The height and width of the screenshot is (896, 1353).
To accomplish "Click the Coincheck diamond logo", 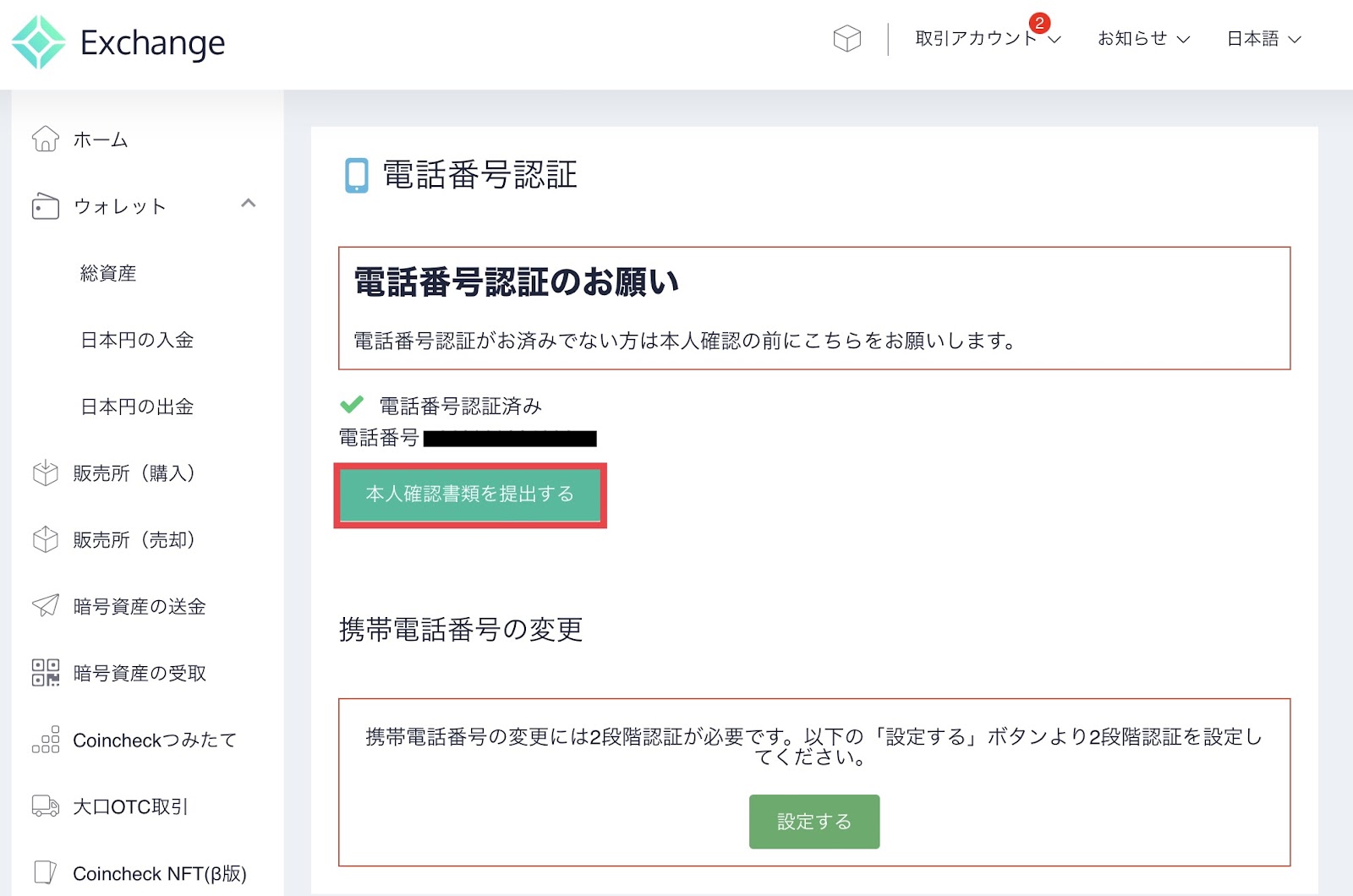I will click(x=39, y=42).
